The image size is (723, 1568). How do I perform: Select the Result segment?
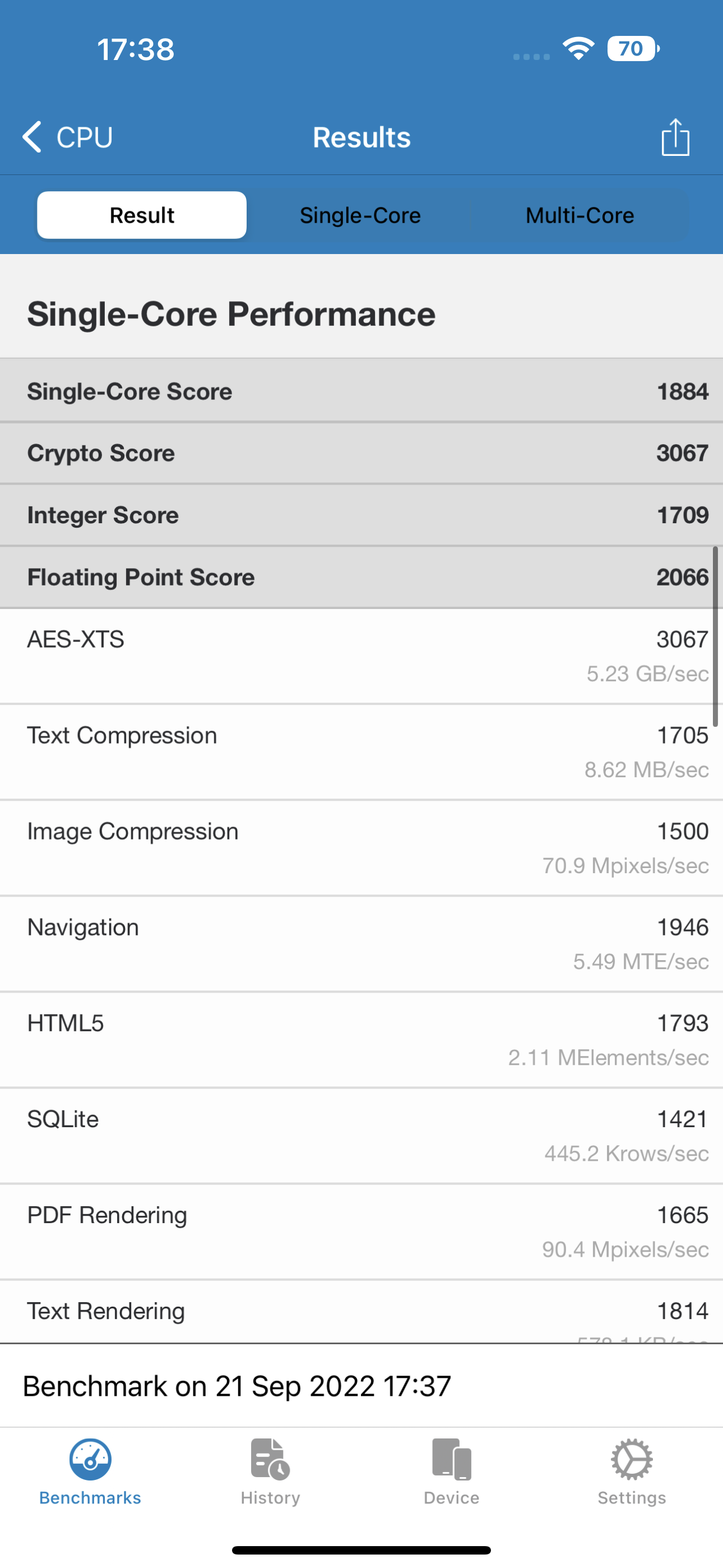click(142, 215)
